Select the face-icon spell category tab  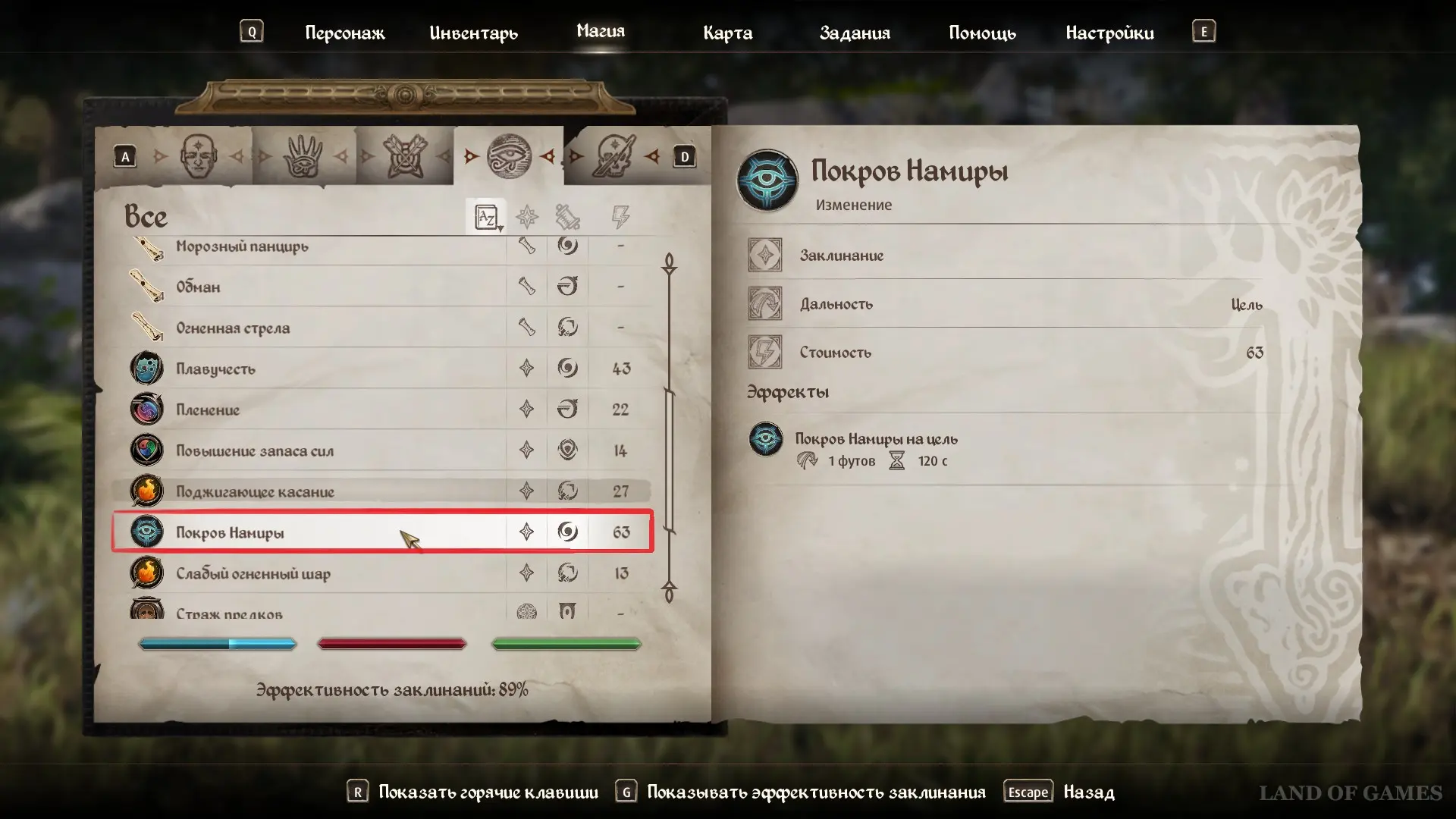click(x=199, y=156)
